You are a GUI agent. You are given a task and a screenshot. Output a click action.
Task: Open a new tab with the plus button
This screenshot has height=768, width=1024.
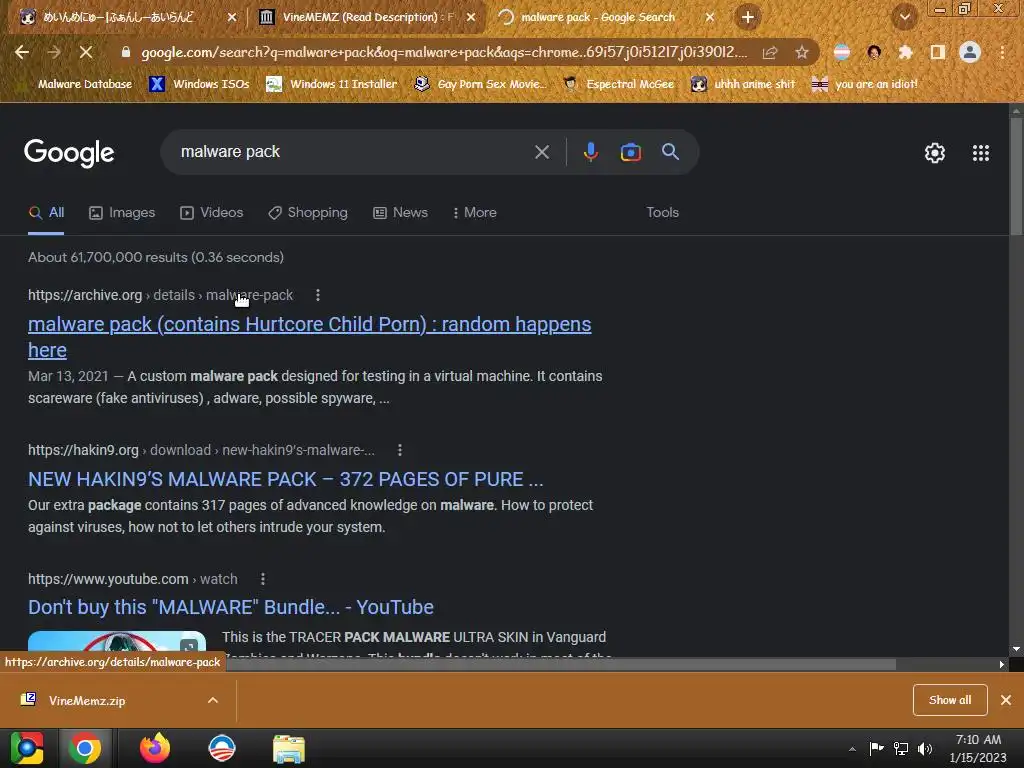pyautogui.click(x=748, y=17)
